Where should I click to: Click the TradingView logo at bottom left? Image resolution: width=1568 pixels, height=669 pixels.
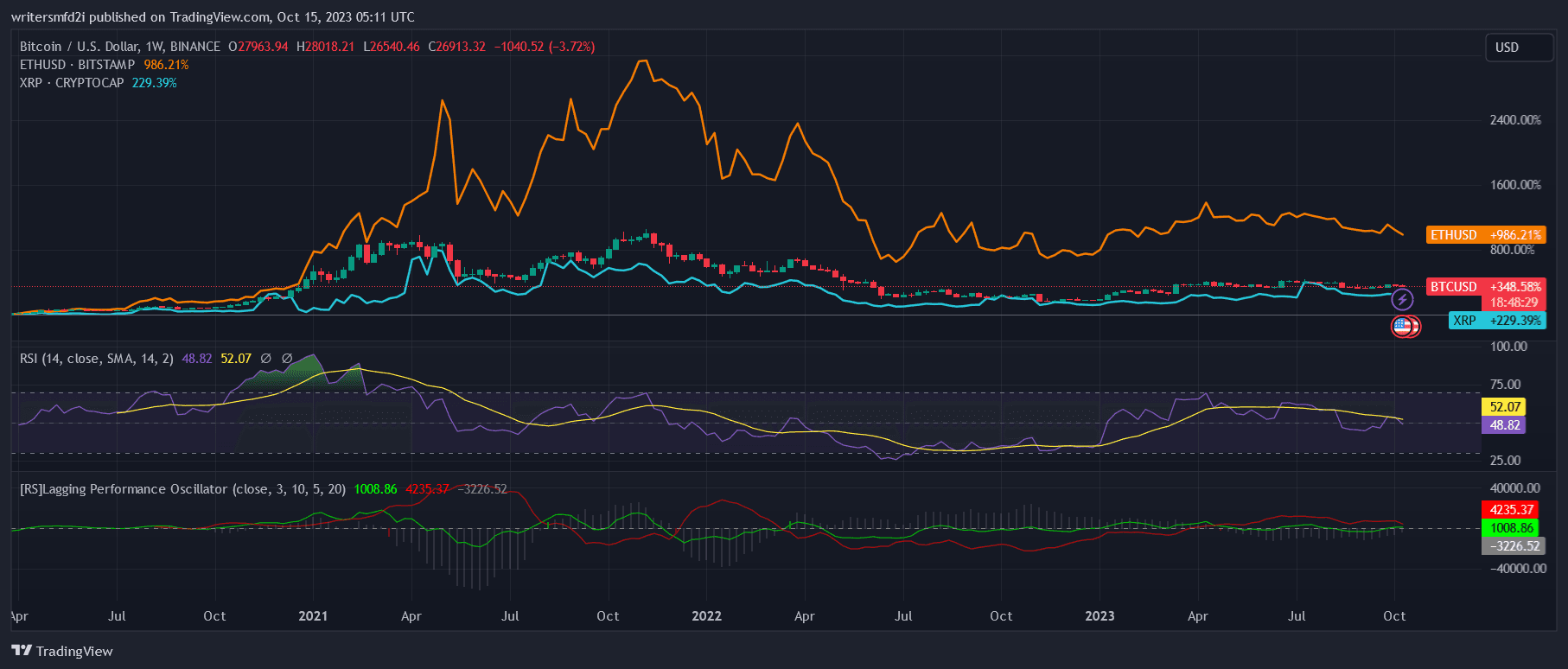pyautogui.click(x=62, y=651)
